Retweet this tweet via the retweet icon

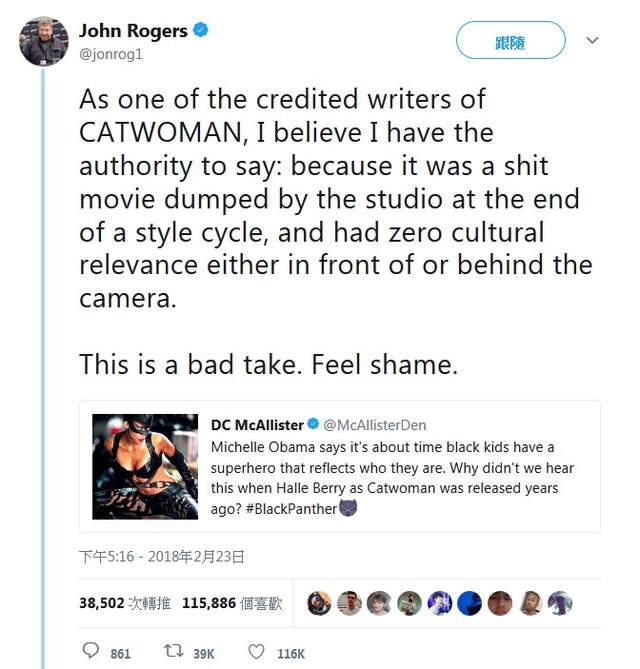coord(174,652)
